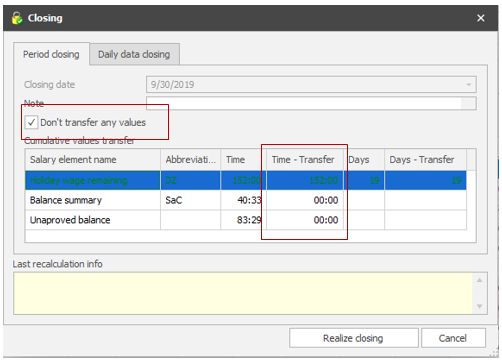502x361 pixels.
Task: Click the recalculation info scroll up arrow
Action: (x=480, y=280)
